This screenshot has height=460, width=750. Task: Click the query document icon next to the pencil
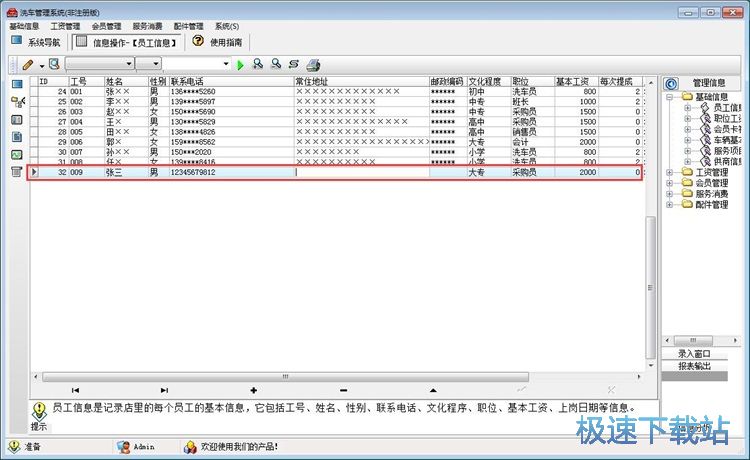click(55, 64)
